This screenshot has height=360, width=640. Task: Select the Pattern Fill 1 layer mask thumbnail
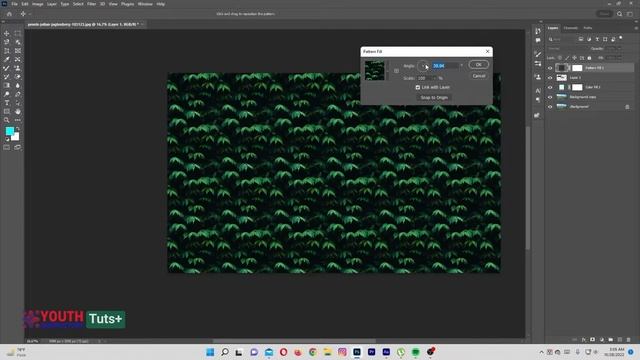click(x=577, y=68)
